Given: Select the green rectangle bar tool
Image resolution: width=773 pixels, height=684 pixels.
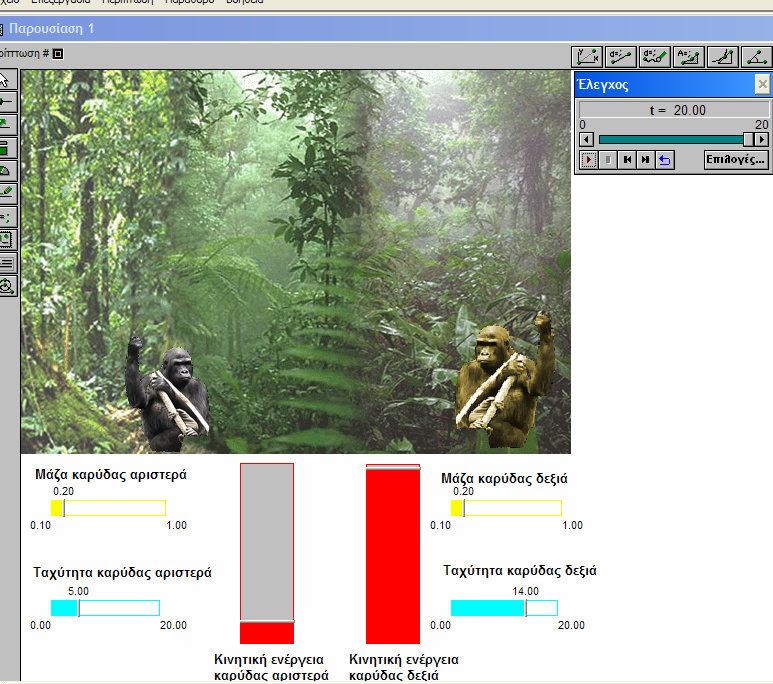Looking at the screenshot, I should point(7,148).
